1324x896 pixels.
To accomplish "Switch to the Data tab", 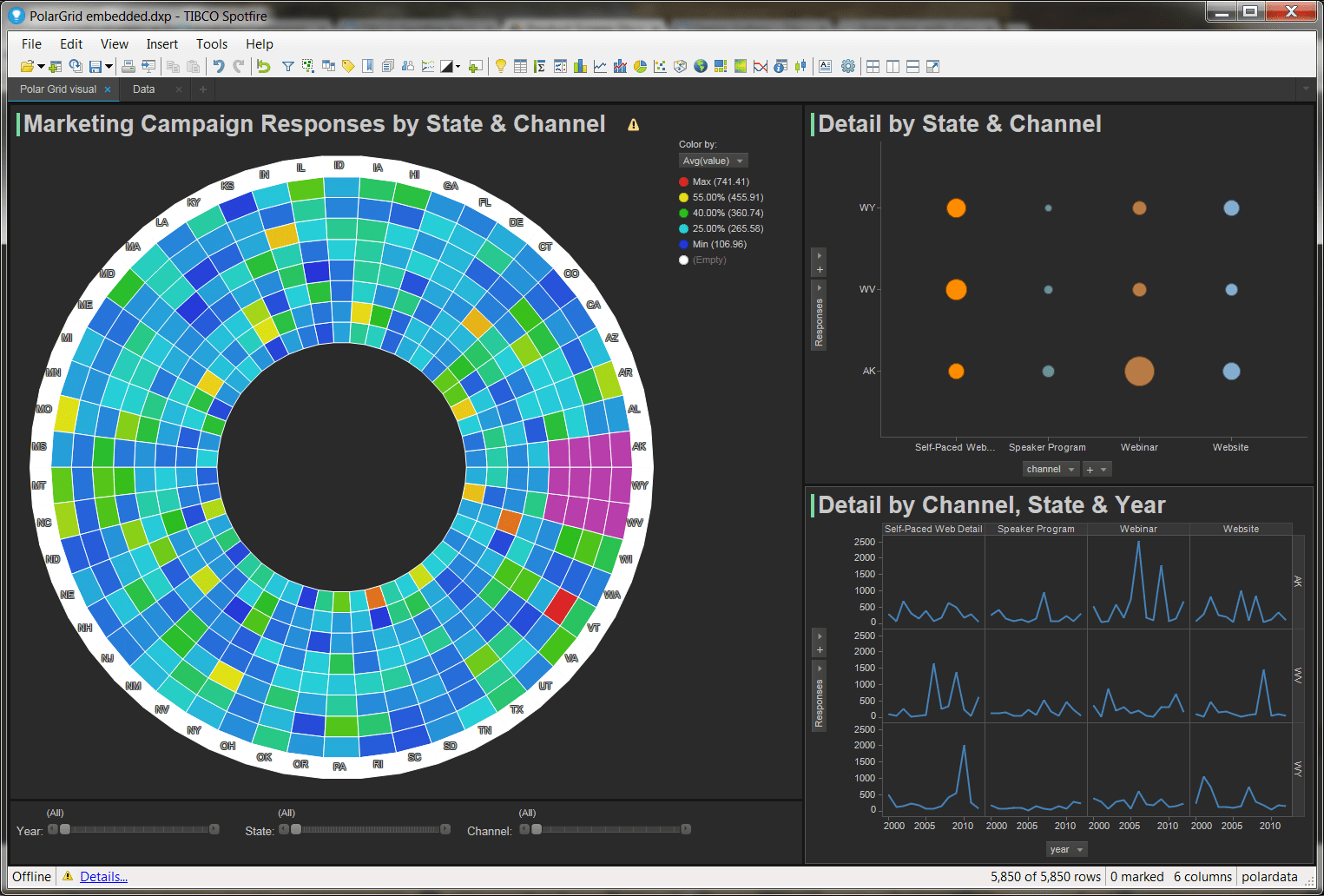I will (x=143, y=89).
